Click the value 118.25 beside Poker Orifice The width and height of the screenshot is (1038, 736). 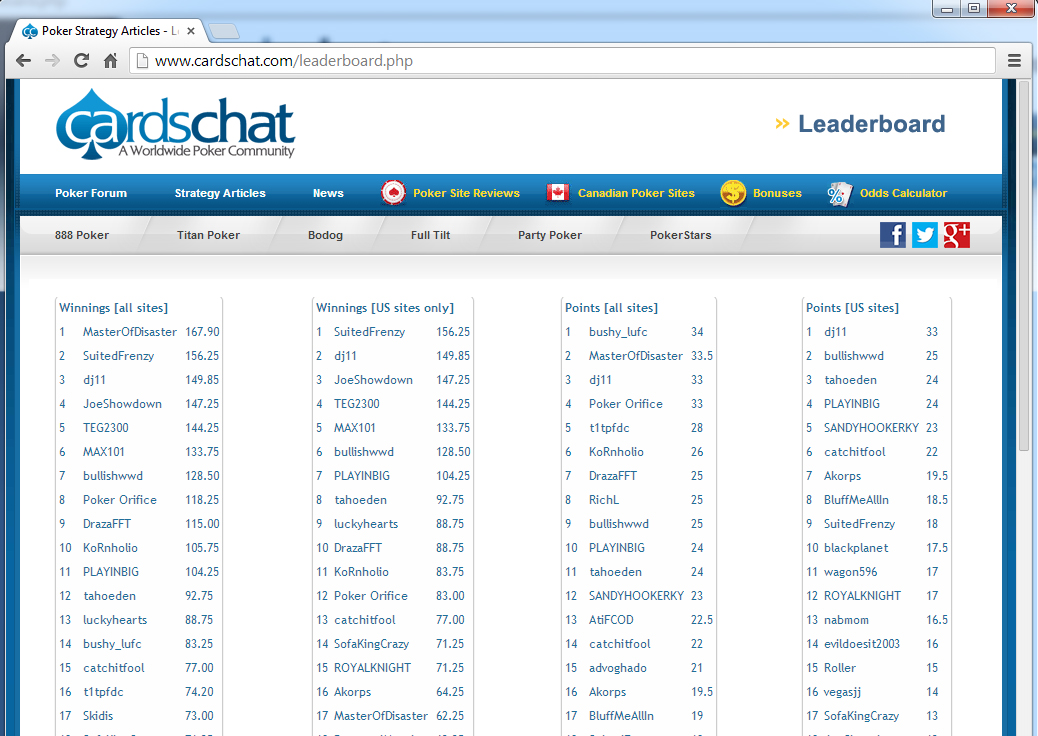(202, 500)
